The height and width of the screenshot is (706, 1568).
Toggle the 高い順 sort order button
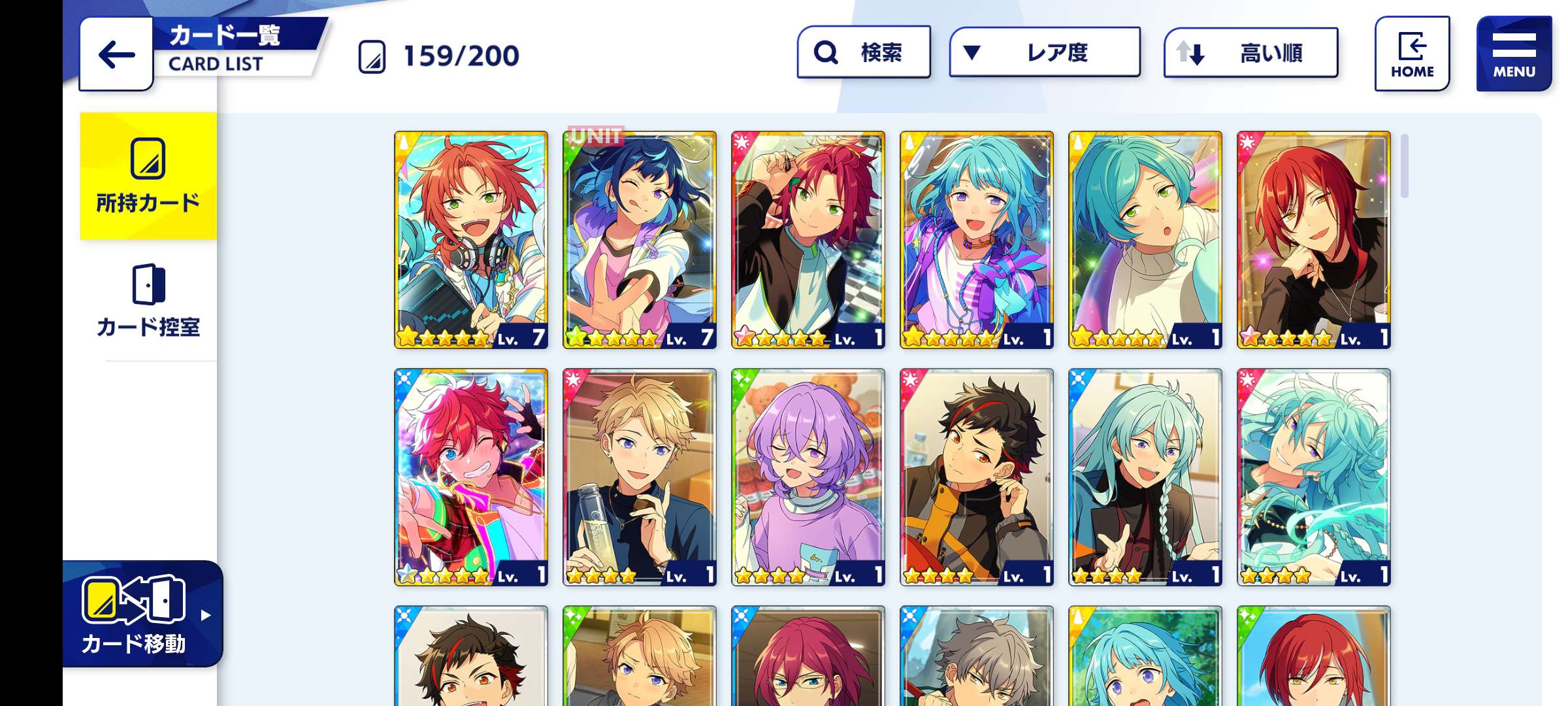point(1250,52)
